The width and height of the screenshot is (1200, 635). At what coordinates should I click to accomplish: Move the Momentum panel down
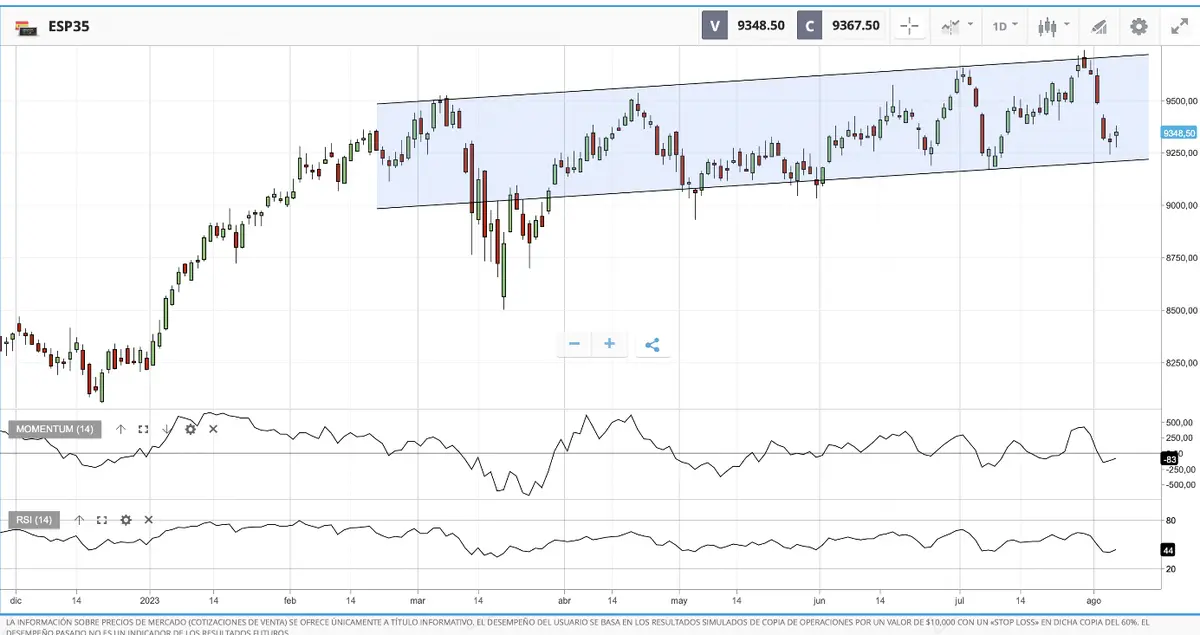coord(166,429)
